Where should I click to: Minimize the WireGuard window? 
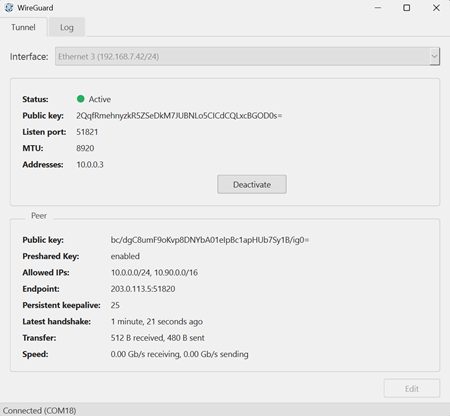click(x=378, y=8)
